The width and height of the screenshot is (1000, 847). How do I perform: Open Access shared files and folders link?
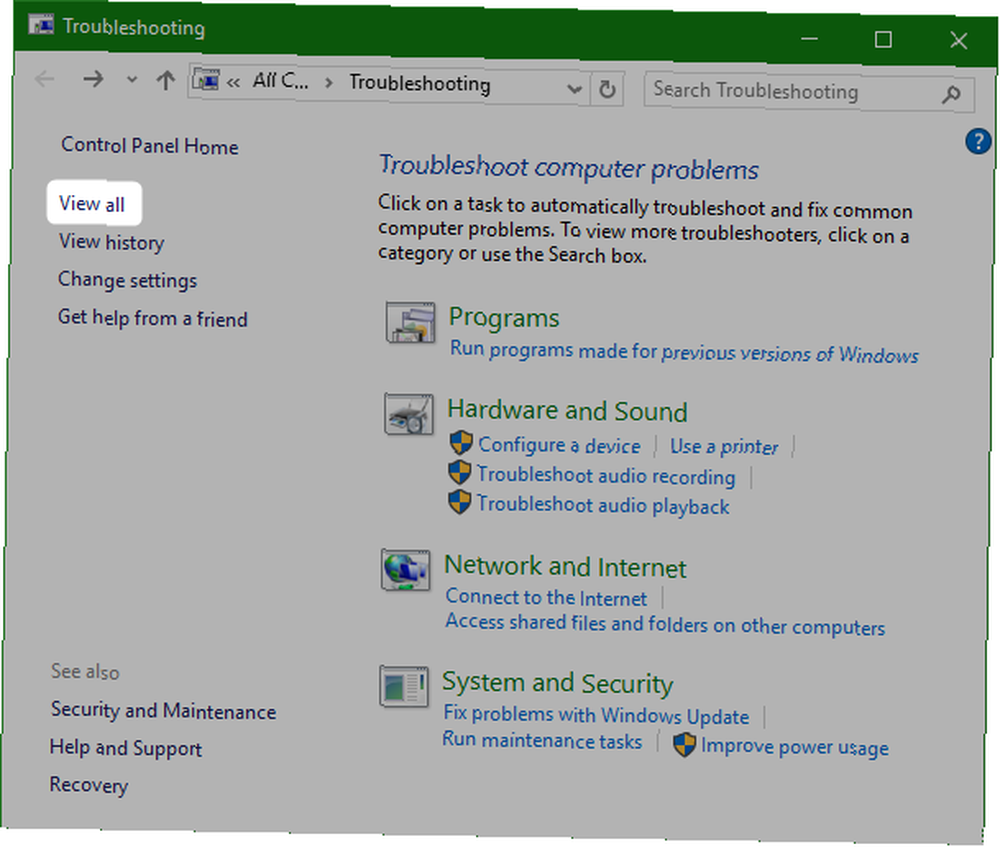665,624
